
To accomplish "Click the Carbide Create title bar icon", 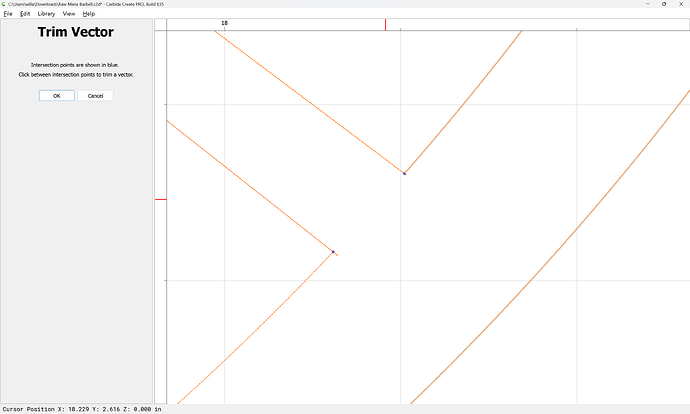I will 4,4.
